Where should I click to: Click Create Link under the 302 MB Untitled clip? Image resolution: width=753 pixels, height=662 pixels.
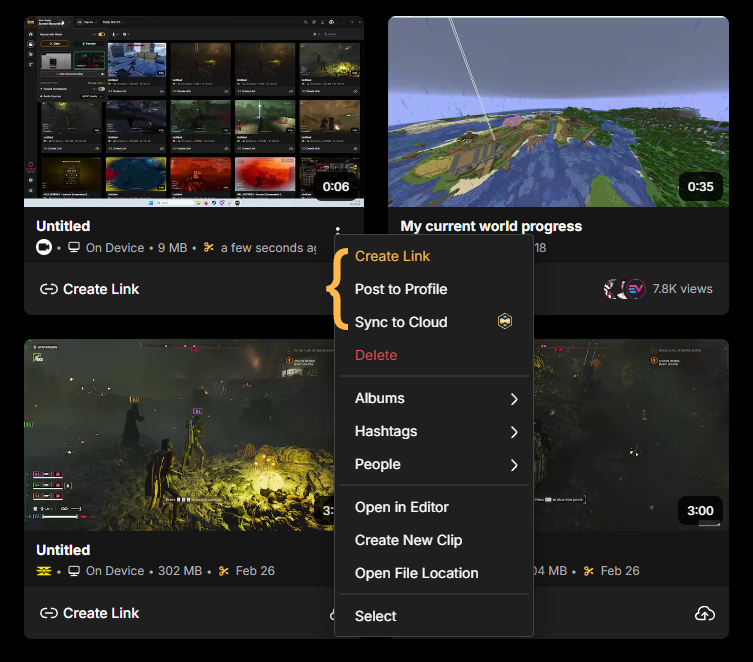[90, 613]
